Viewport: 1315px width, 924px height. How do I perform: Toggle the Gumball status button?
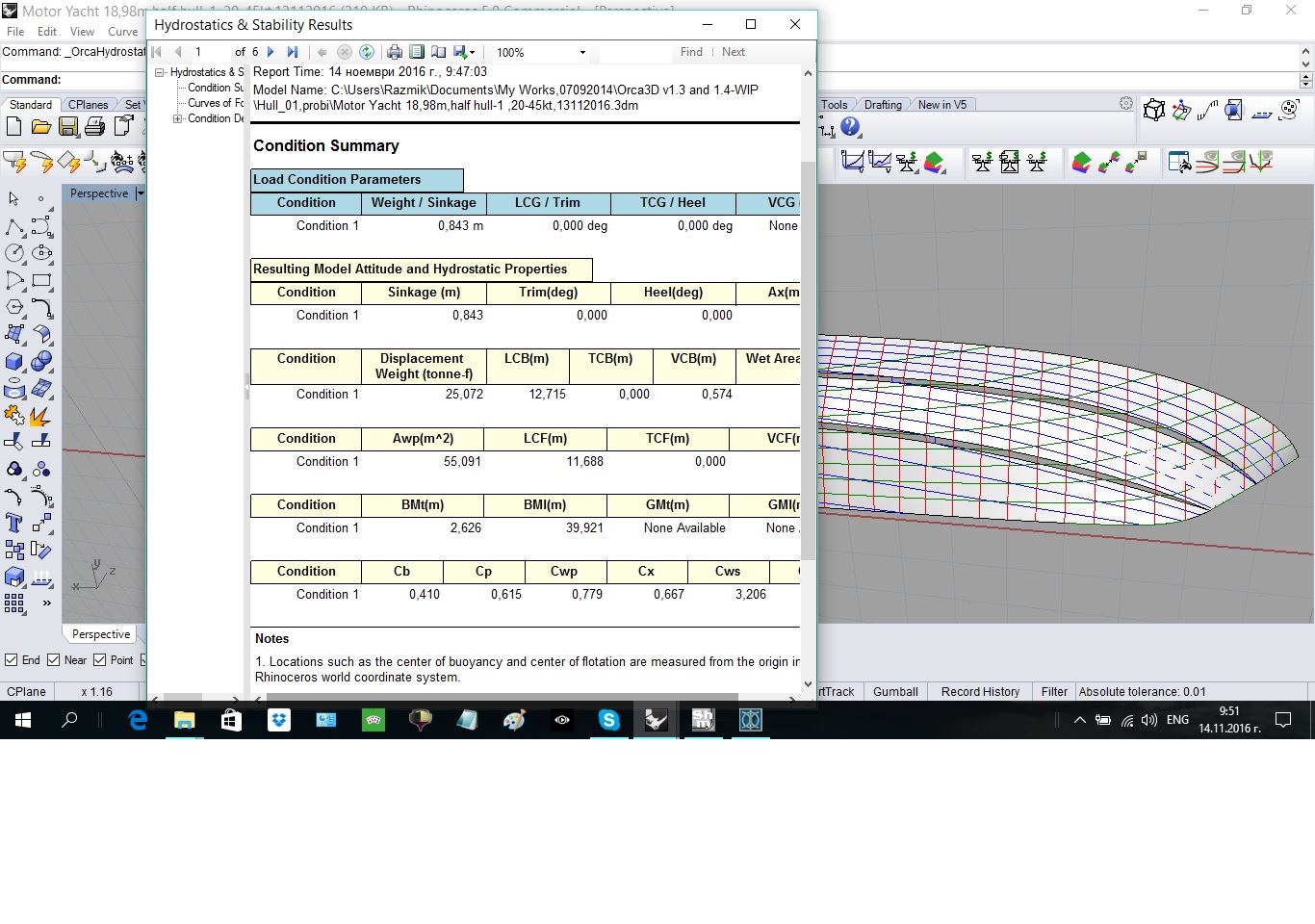[895, 692]
